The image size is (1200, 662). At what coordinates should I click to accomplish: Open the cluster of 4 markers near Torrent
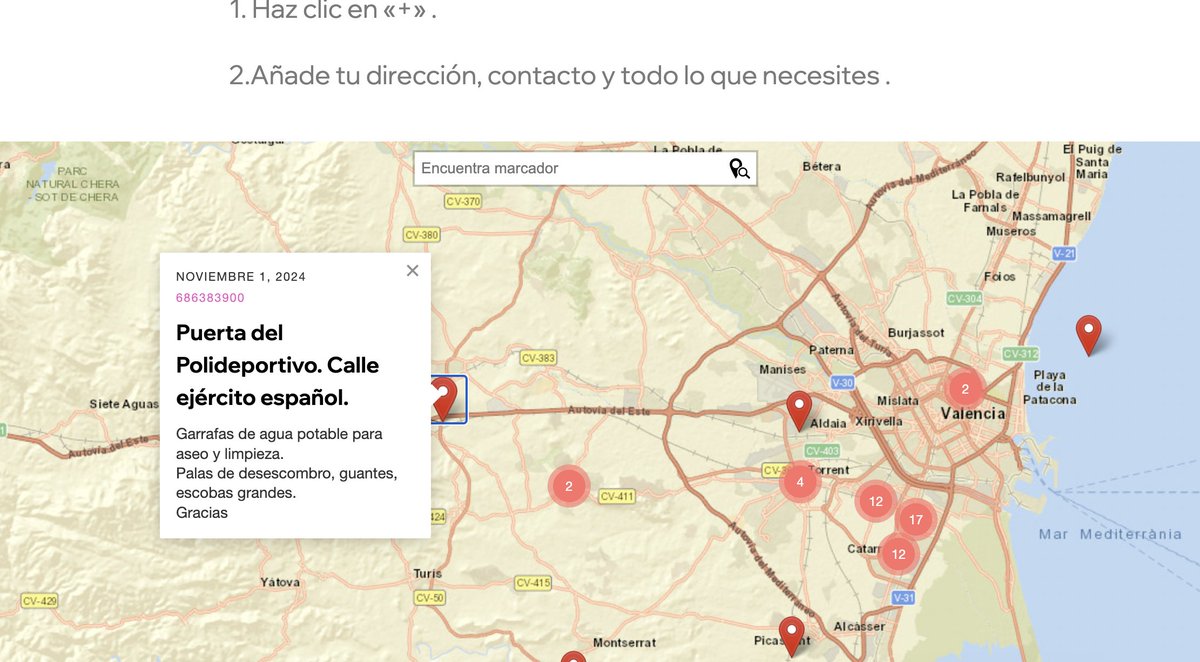point(800,481)
